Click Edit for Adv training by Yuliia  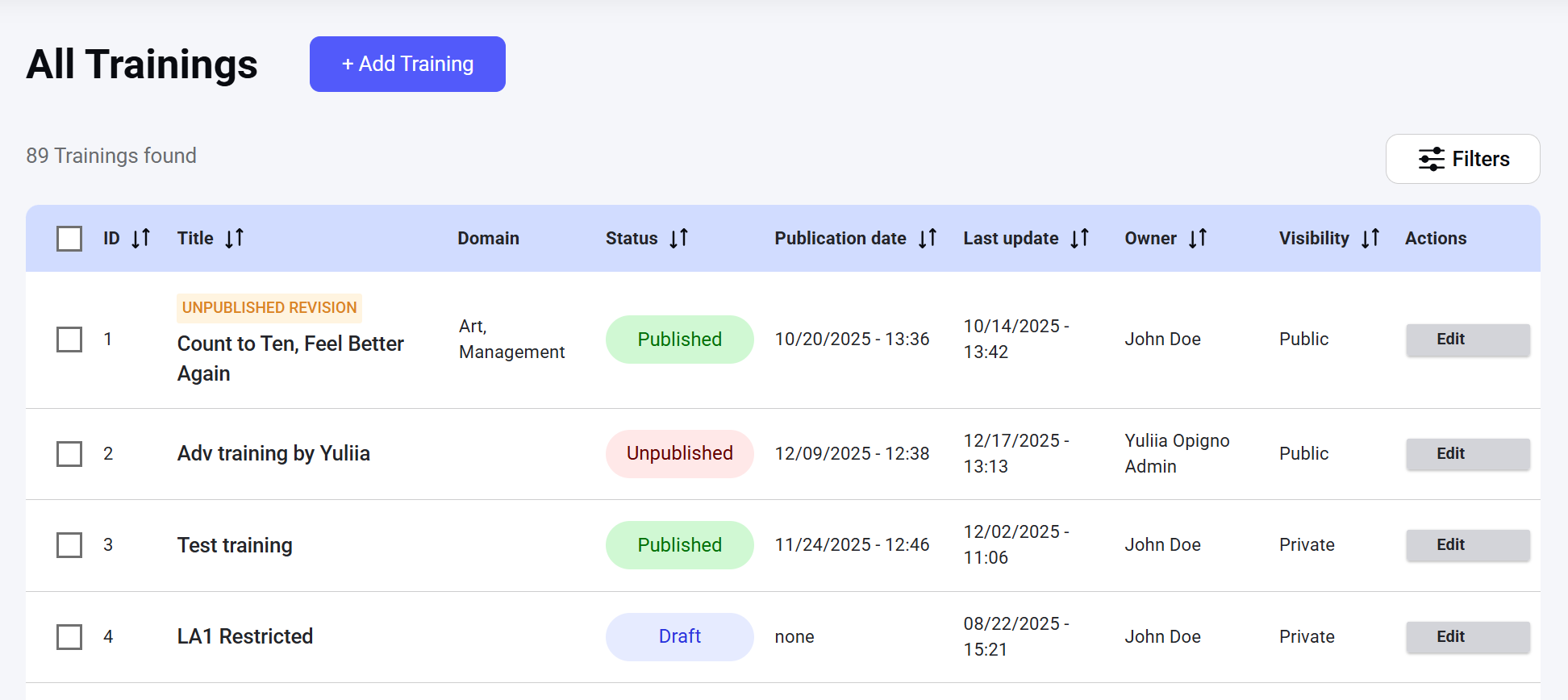1468,454
